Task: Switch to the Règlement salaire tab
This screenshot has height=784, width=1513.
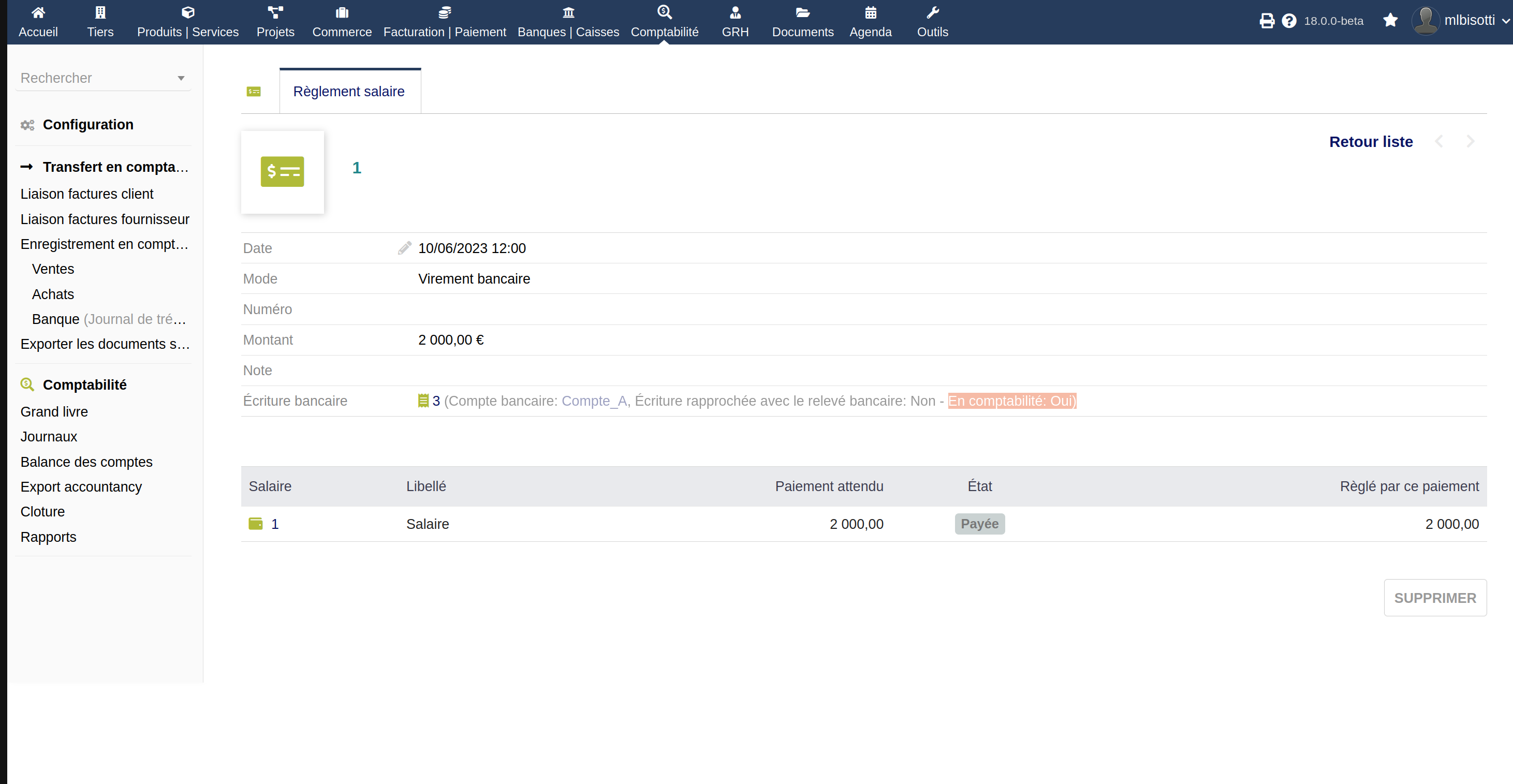Action: coord(349,91)
